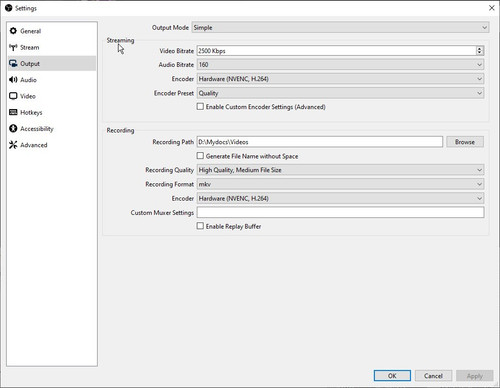Click Browse for recording path
This screenshot has height=388, width=500.
[x=465, y=142]
